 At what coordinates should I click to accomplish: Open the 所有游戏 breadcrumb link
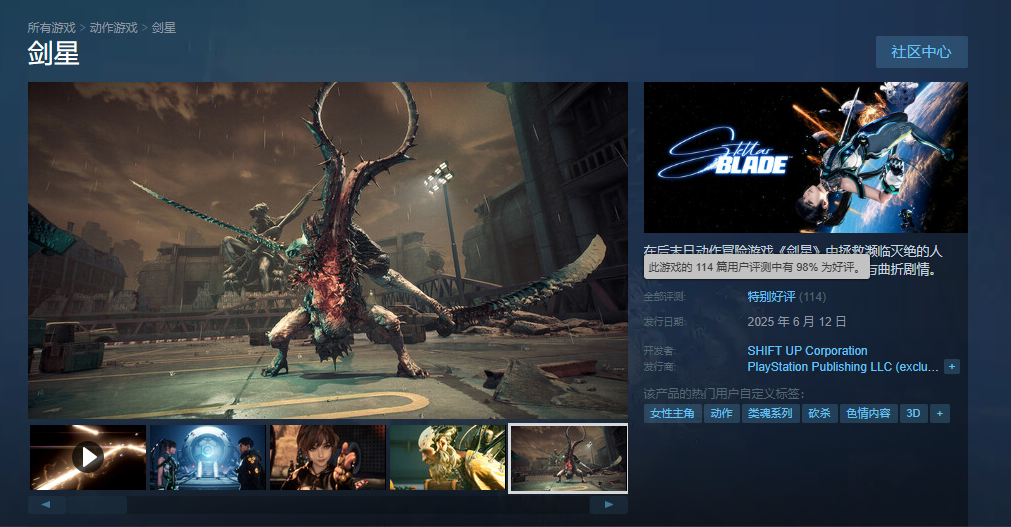[52, 28]
